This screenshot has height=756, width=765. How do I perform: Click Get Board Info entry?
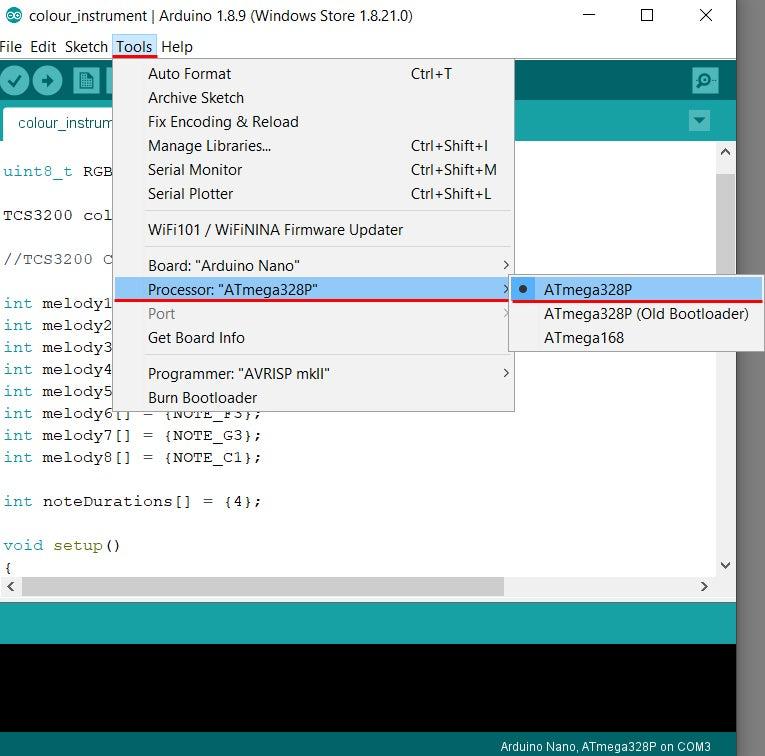(313, 338)
